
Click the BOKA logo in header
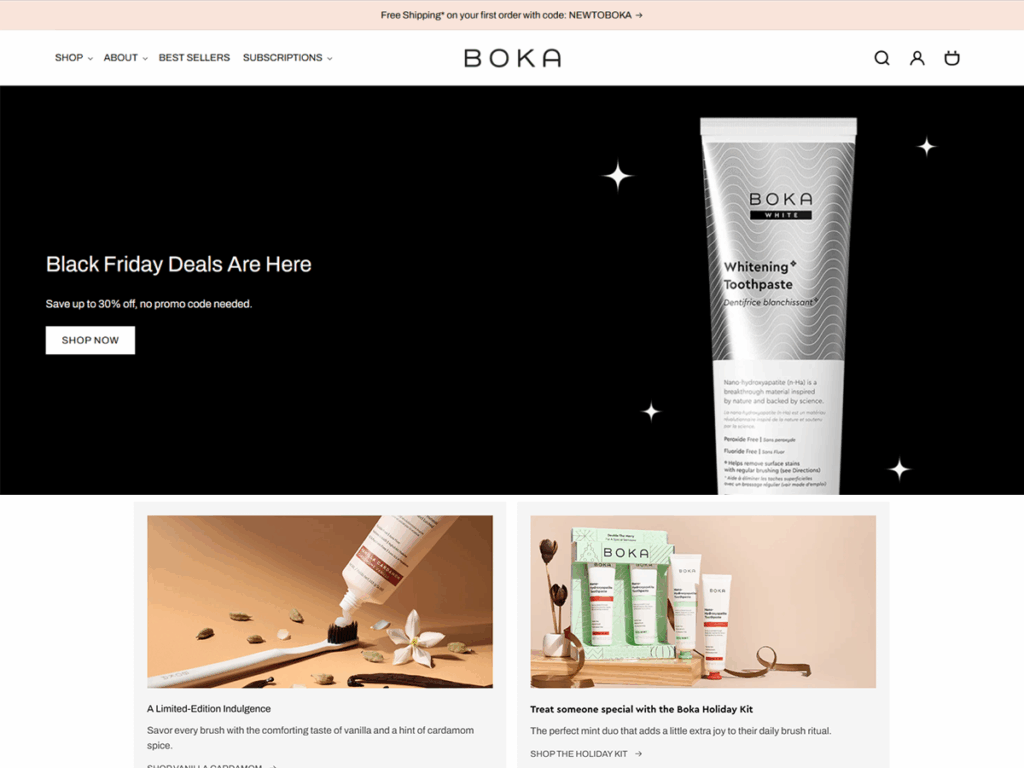tap(513, 58)
